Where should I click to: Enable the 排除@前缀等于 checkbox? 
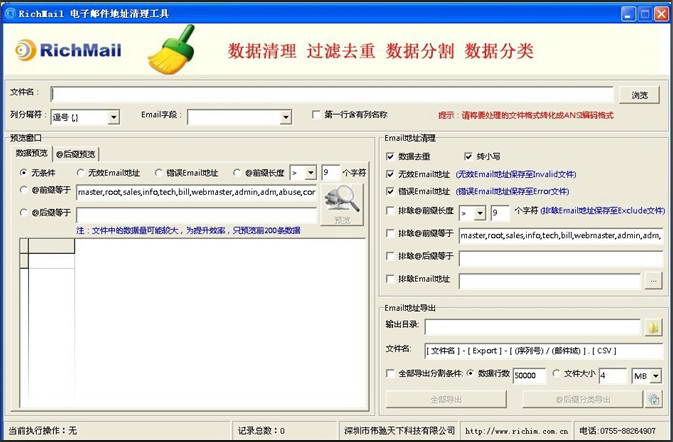coord(390,233)
